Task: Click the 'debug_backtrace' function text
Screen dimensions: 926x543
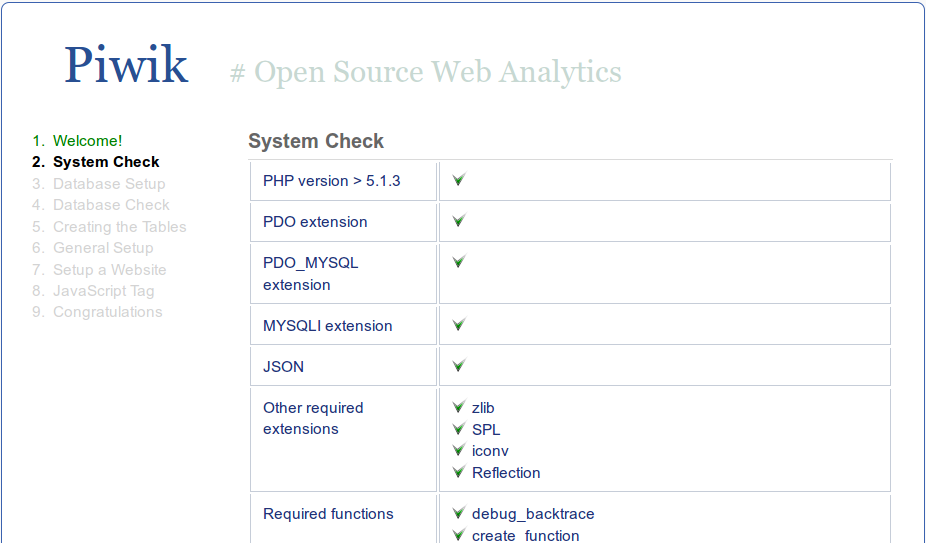Action: pyautogui.click(x=533, y=514)
